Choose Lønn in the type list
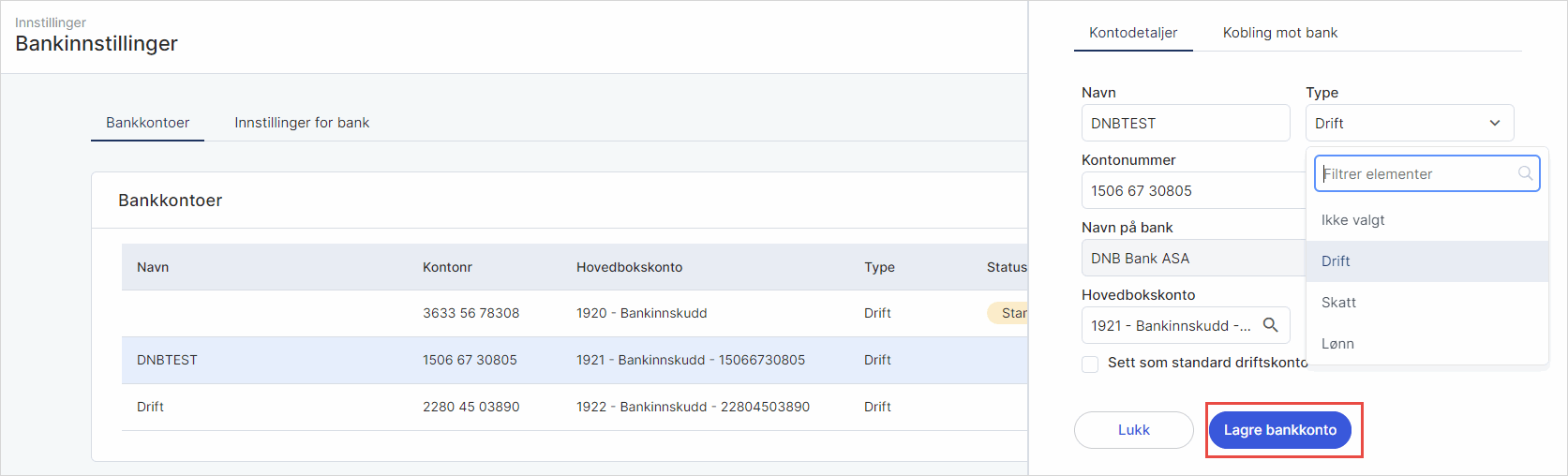 pos(1337,344)
